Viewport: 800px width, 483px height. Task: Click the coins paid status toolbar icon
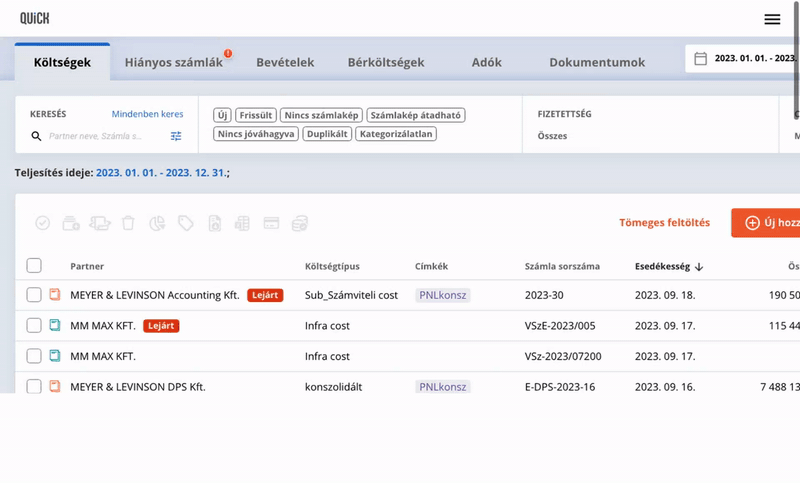(299, 223)
